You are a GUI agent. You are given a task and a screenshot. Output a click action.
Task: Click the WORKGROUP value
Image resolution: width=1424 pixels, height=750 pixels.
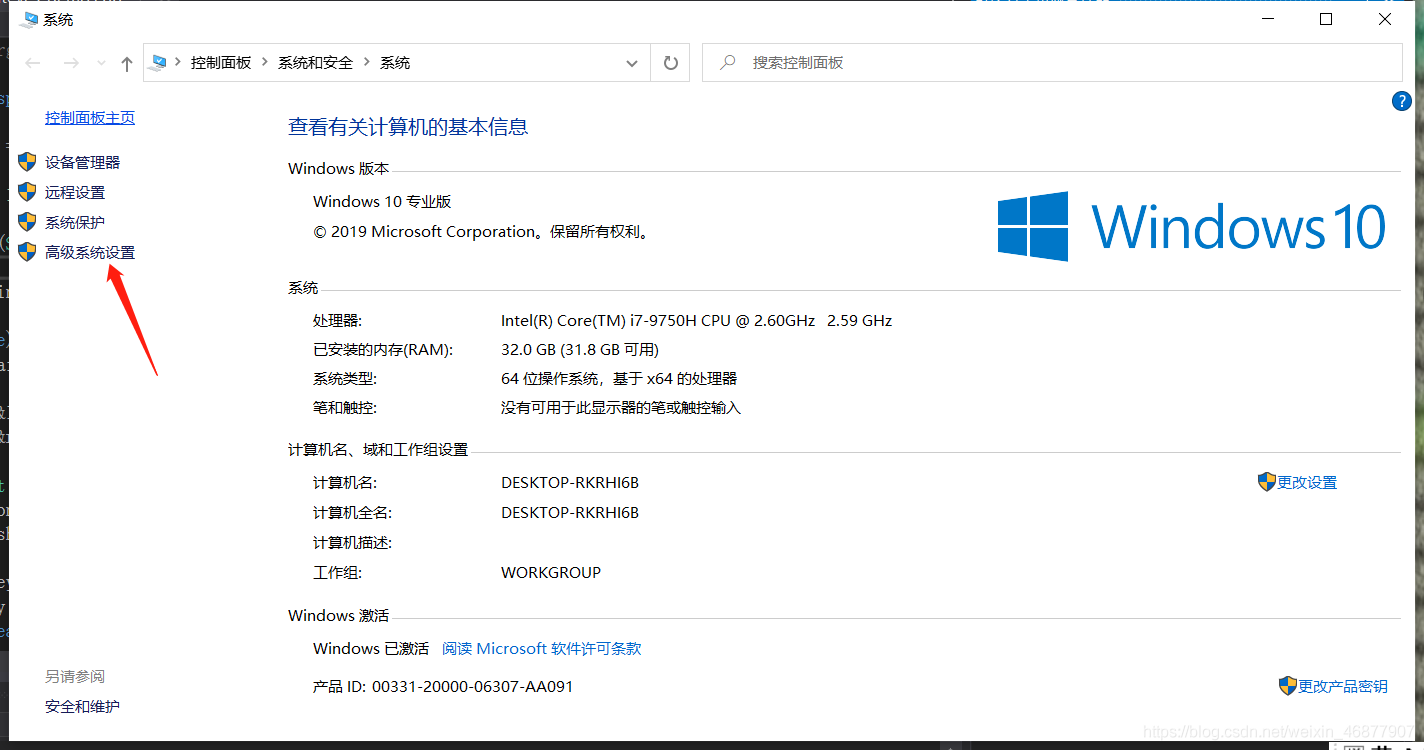pyautogui.click(x=551, y=572)
